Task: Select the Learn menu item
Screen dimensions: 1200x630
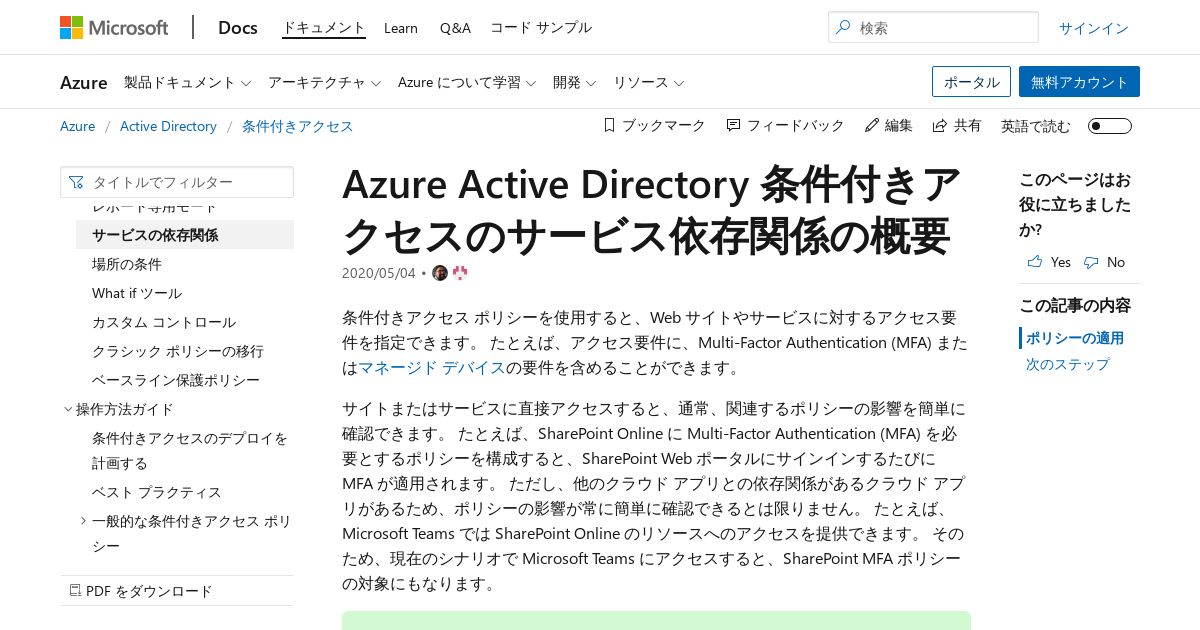Action: [x=401, y=28]
